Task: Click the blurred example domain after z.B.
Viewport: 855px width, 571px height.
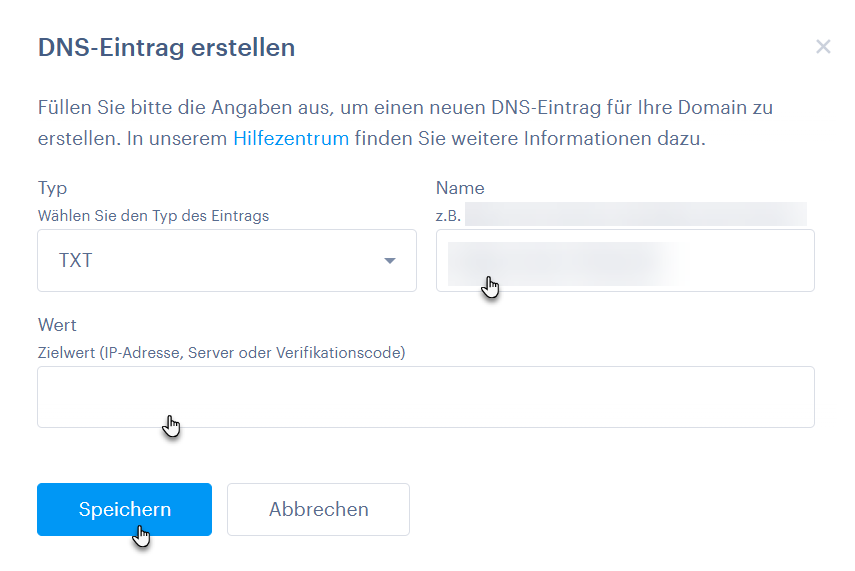Action: pyautogui.click(x=635, y=214)
